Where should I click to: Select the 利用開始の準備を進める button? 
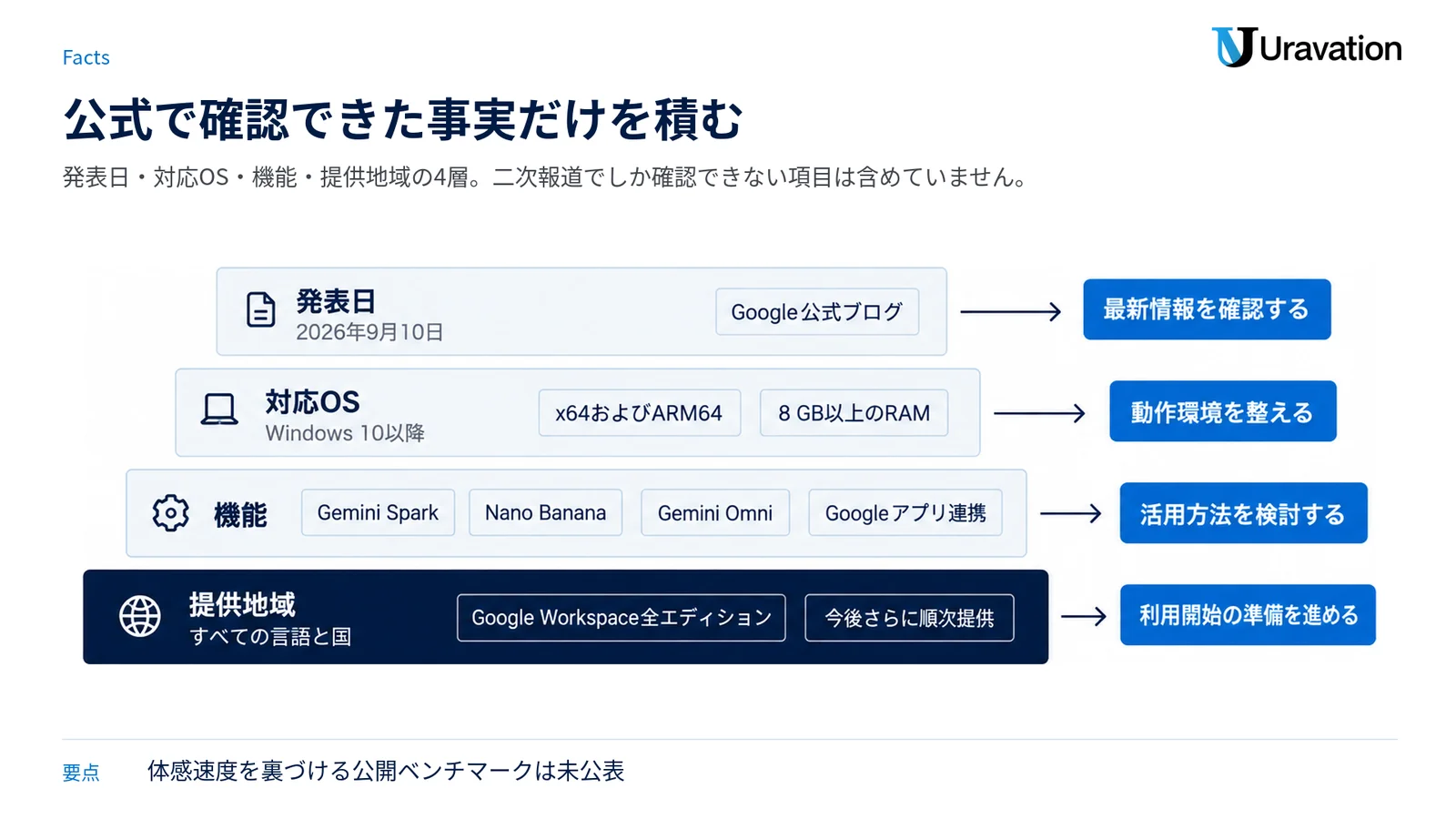(1248, 615)
